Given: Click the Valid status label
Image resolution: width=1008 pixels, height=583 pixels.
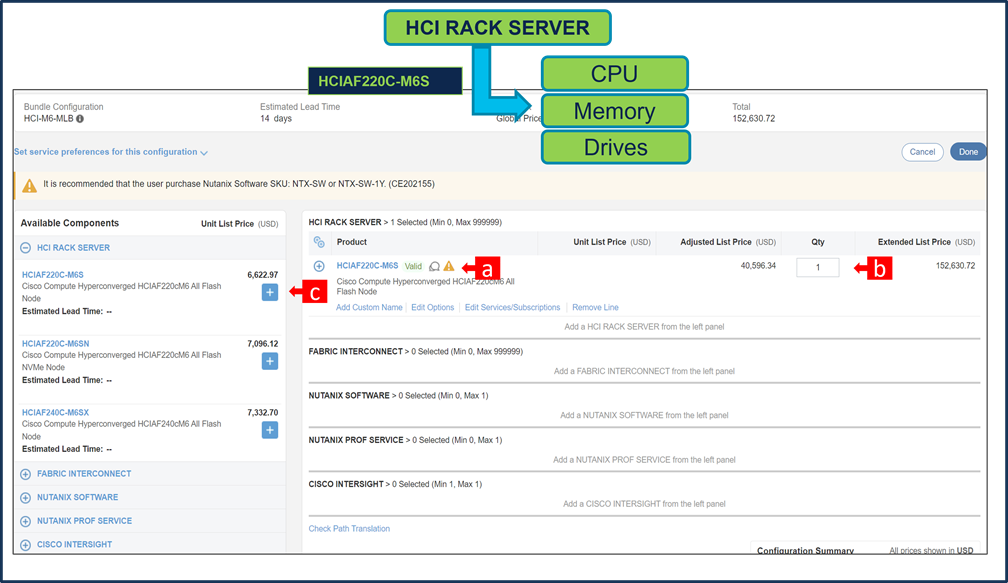Looking at the screenshot, I should [x=413, y=266].
